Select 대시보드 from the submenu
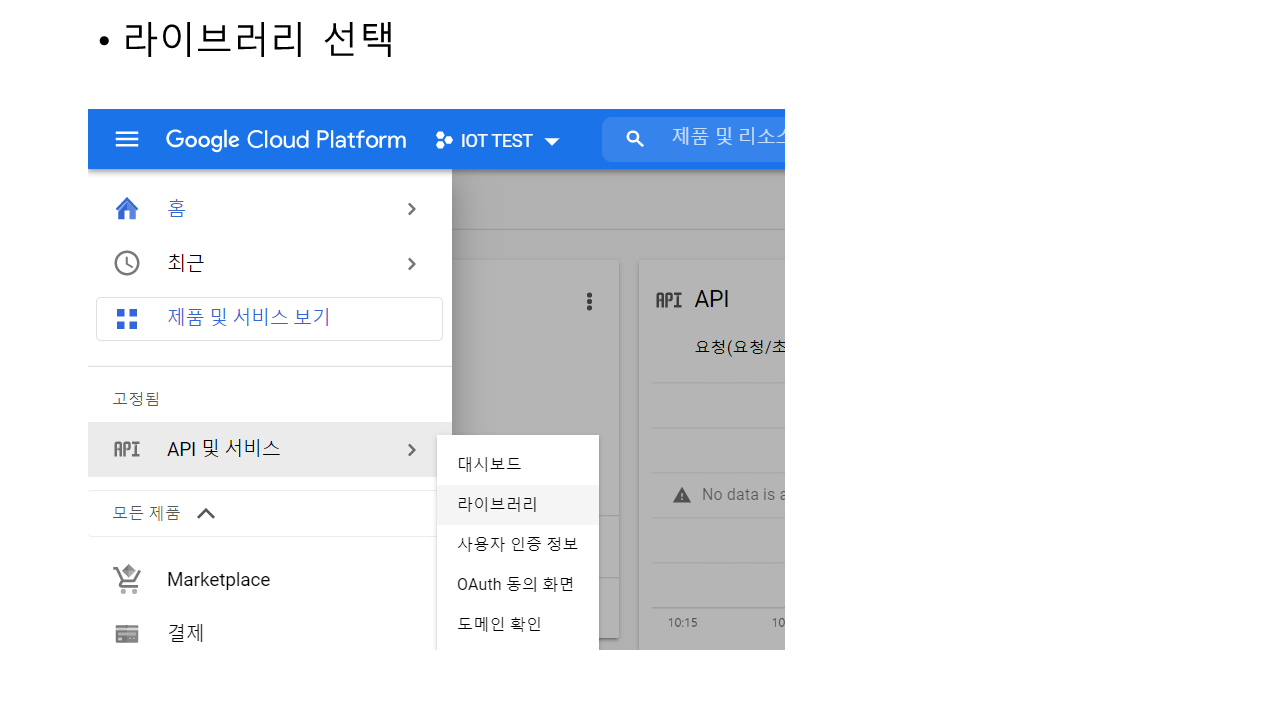The height and width of the screenshot is (720, 1280). coord(490,464)
